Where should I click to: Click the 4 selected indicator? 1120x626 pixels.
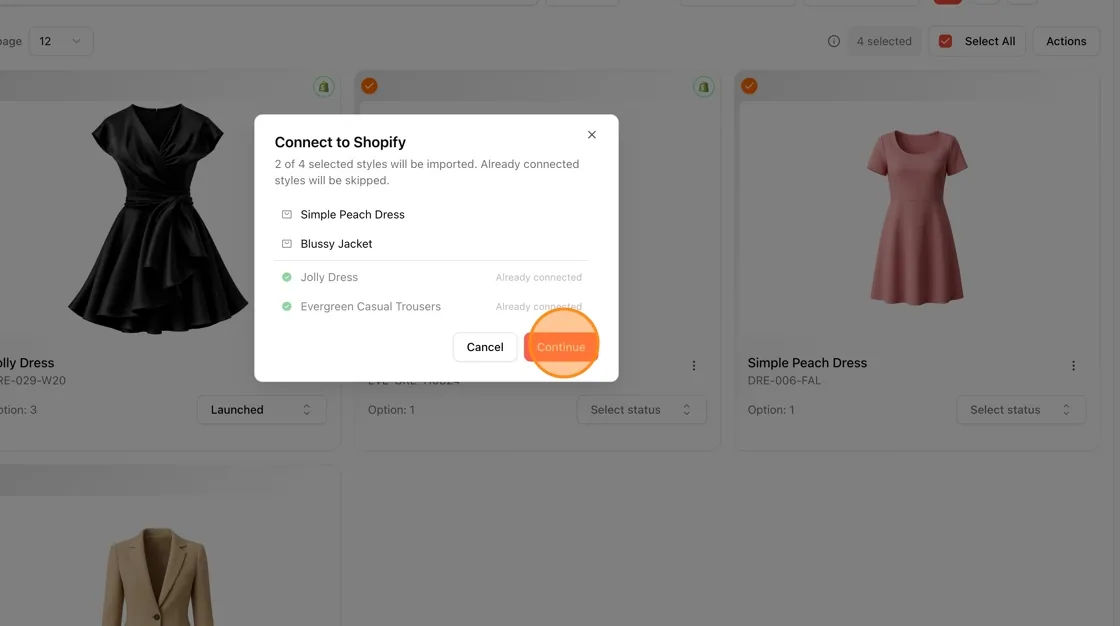pos(884,41)
